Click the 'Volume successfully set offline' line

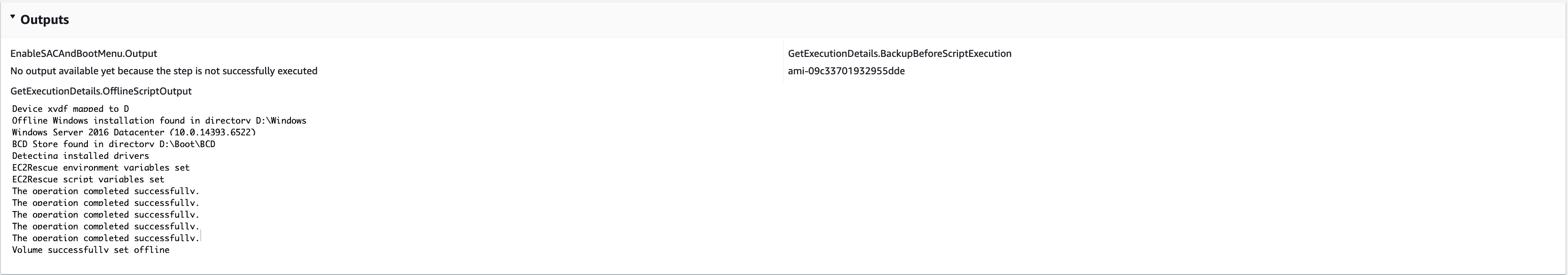91,250
